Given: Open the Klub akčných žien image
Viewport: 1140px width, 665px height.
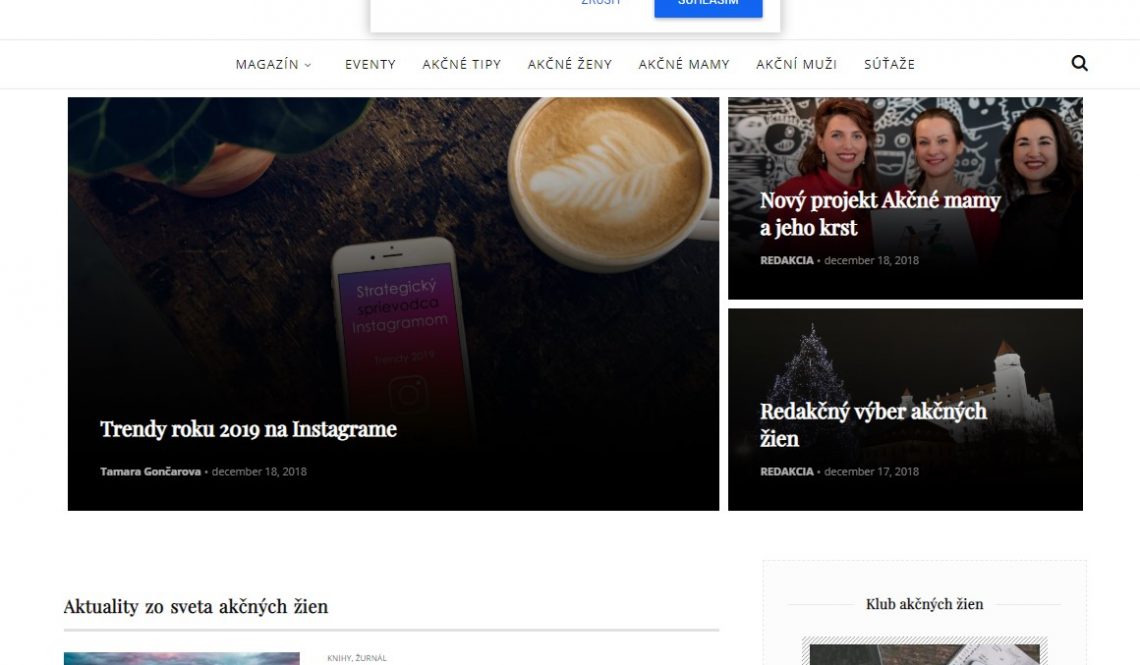Looking at the screenshot, I should (925, 653).
